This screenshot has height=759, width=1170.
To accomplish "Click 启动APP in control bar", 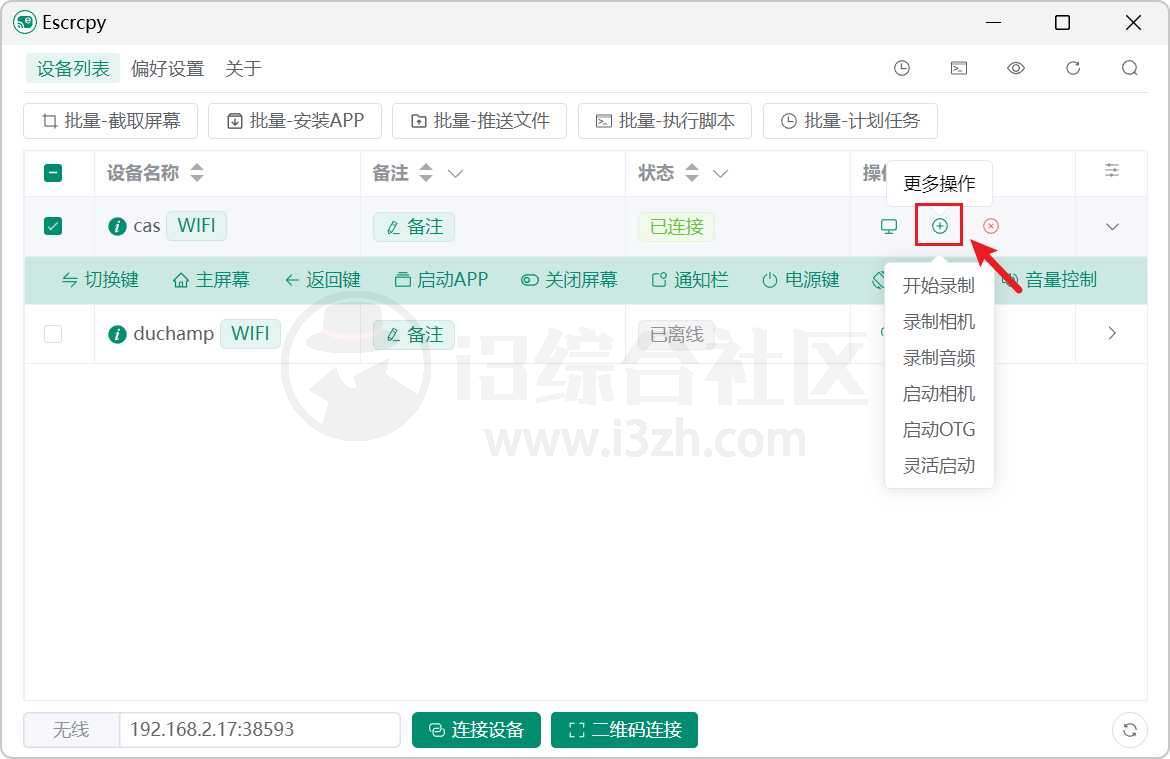I will (x=441, y=280).
